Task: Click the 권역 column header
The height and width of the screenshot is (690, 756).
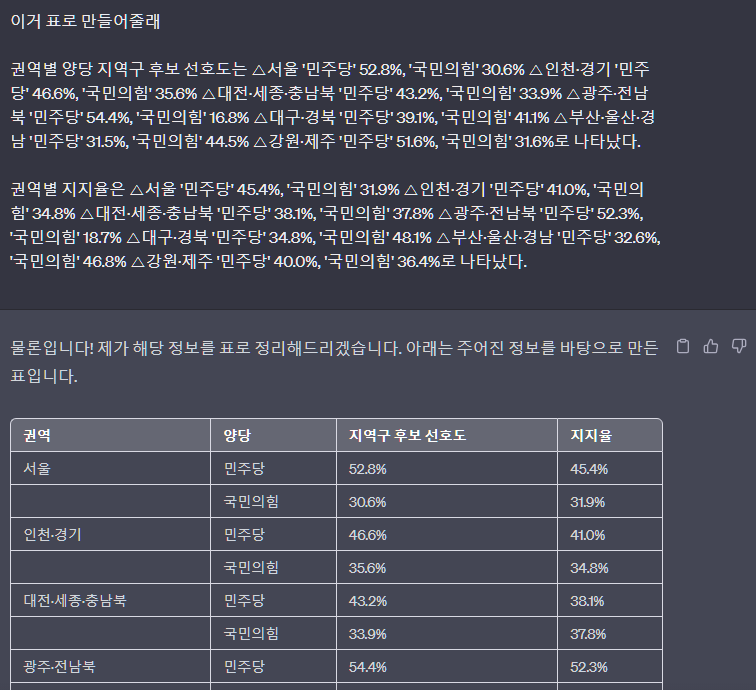Action: 38,435
